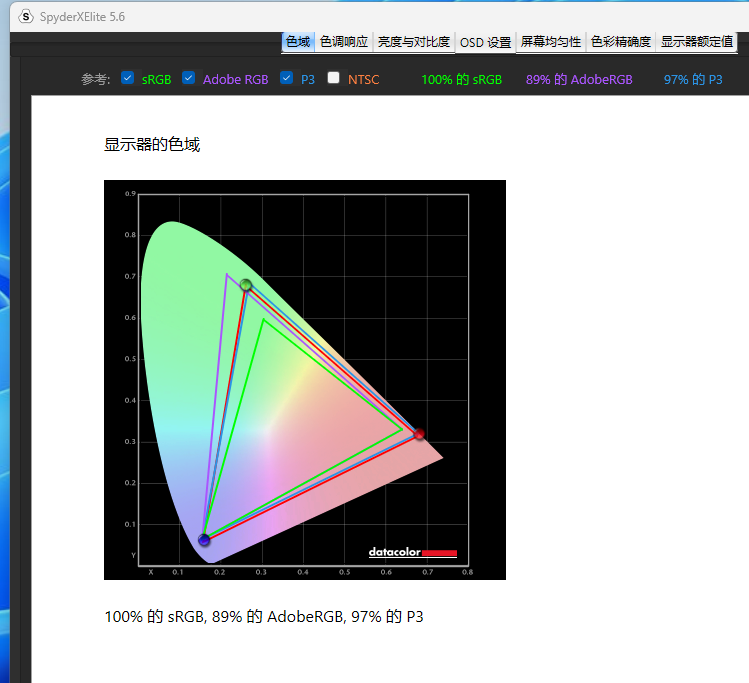This screenshot has height=683, width=749.
Task: Click the blue primary marker on gamut chart
Action: click(x=204, y=540)
